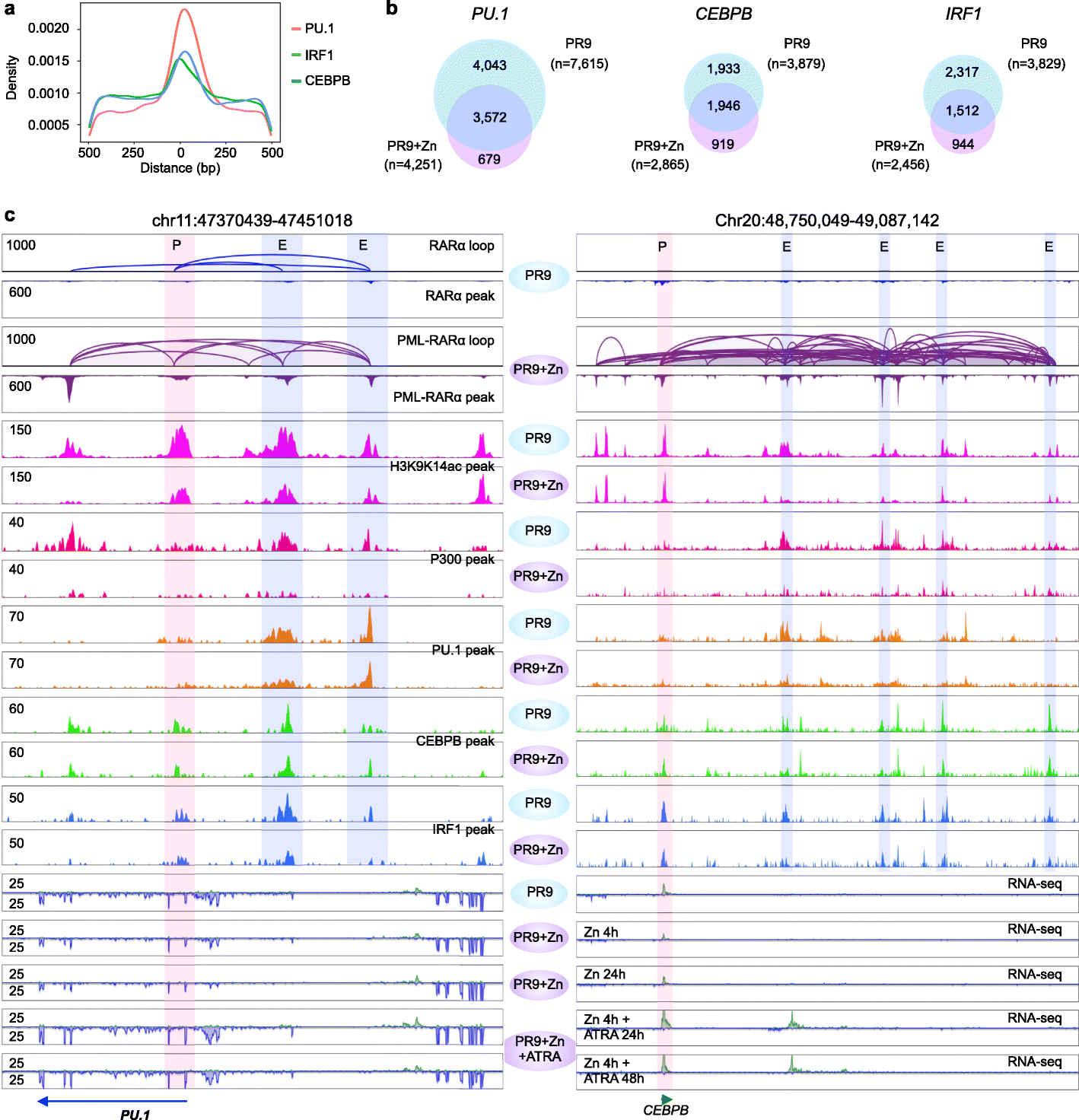Click the IRF1 peak track label
The image size is (1079, 1120).
463,829
